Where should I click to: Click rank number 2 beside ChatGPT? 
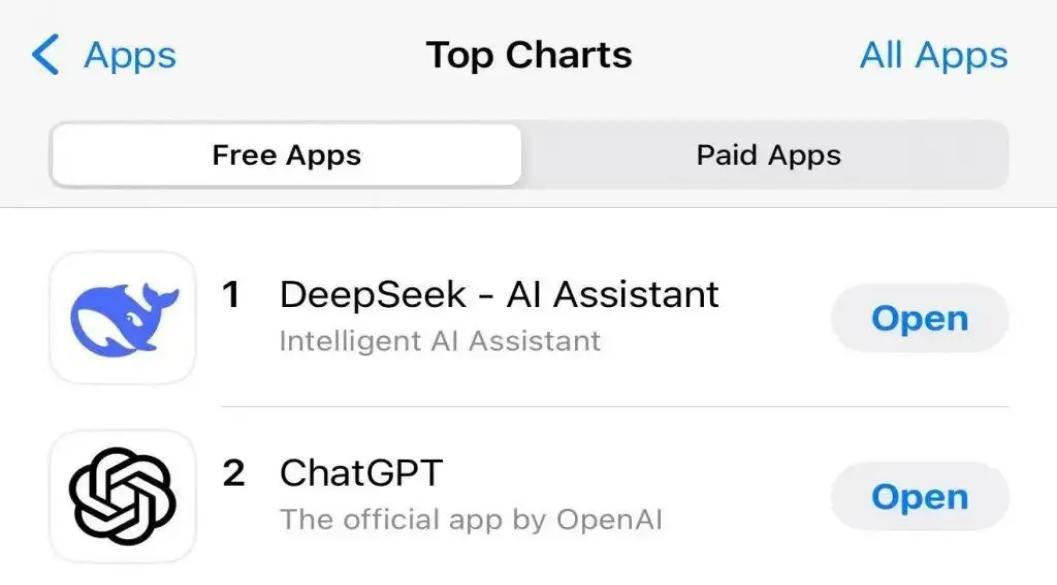(x=233, y=473)
